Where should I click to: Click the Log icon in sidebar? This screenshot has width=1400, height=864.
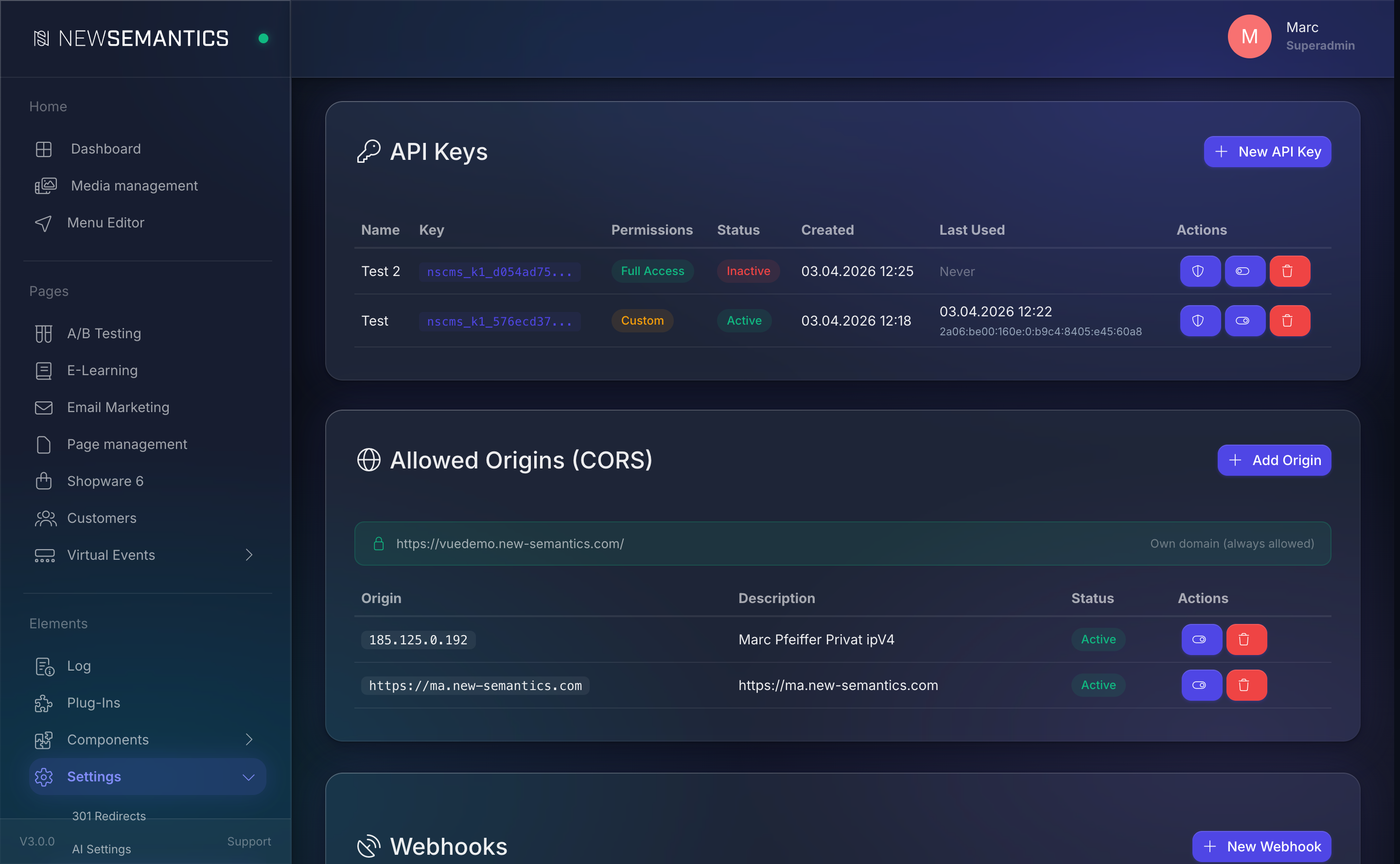(45, 666)
